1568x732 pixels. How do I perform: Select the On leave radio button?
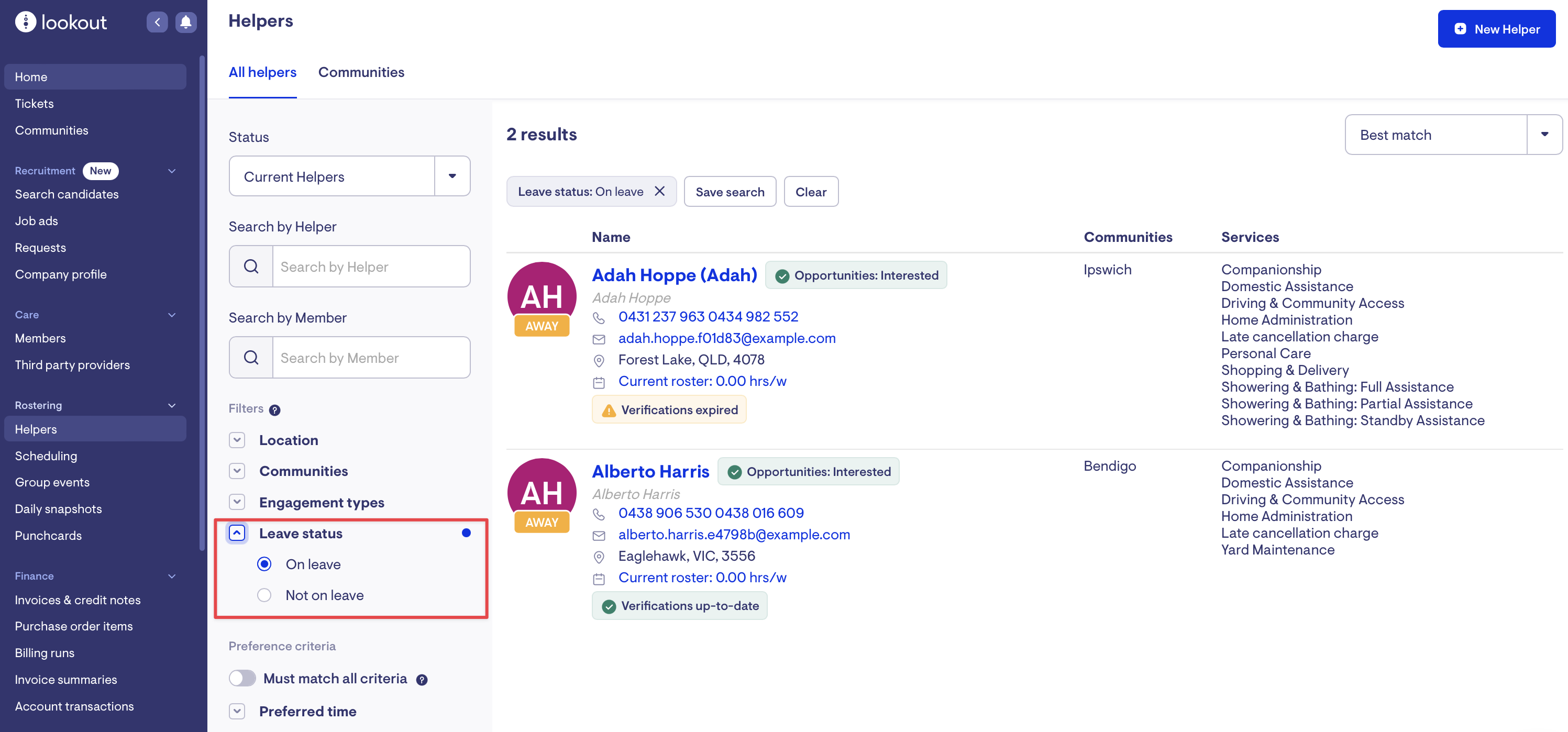(264, 564)
